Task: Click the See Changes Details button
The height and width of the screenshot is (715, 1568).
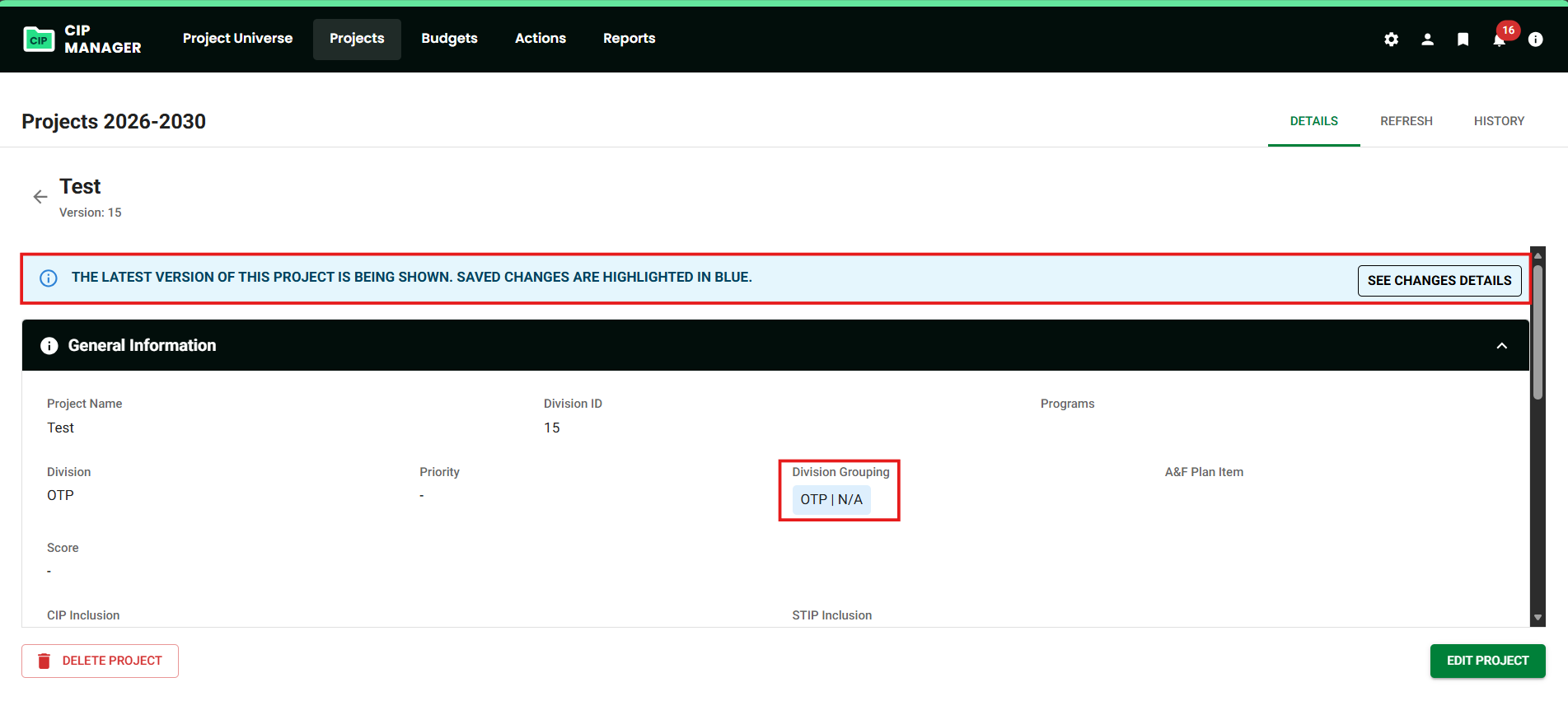Action: (x=1439, y=281)
